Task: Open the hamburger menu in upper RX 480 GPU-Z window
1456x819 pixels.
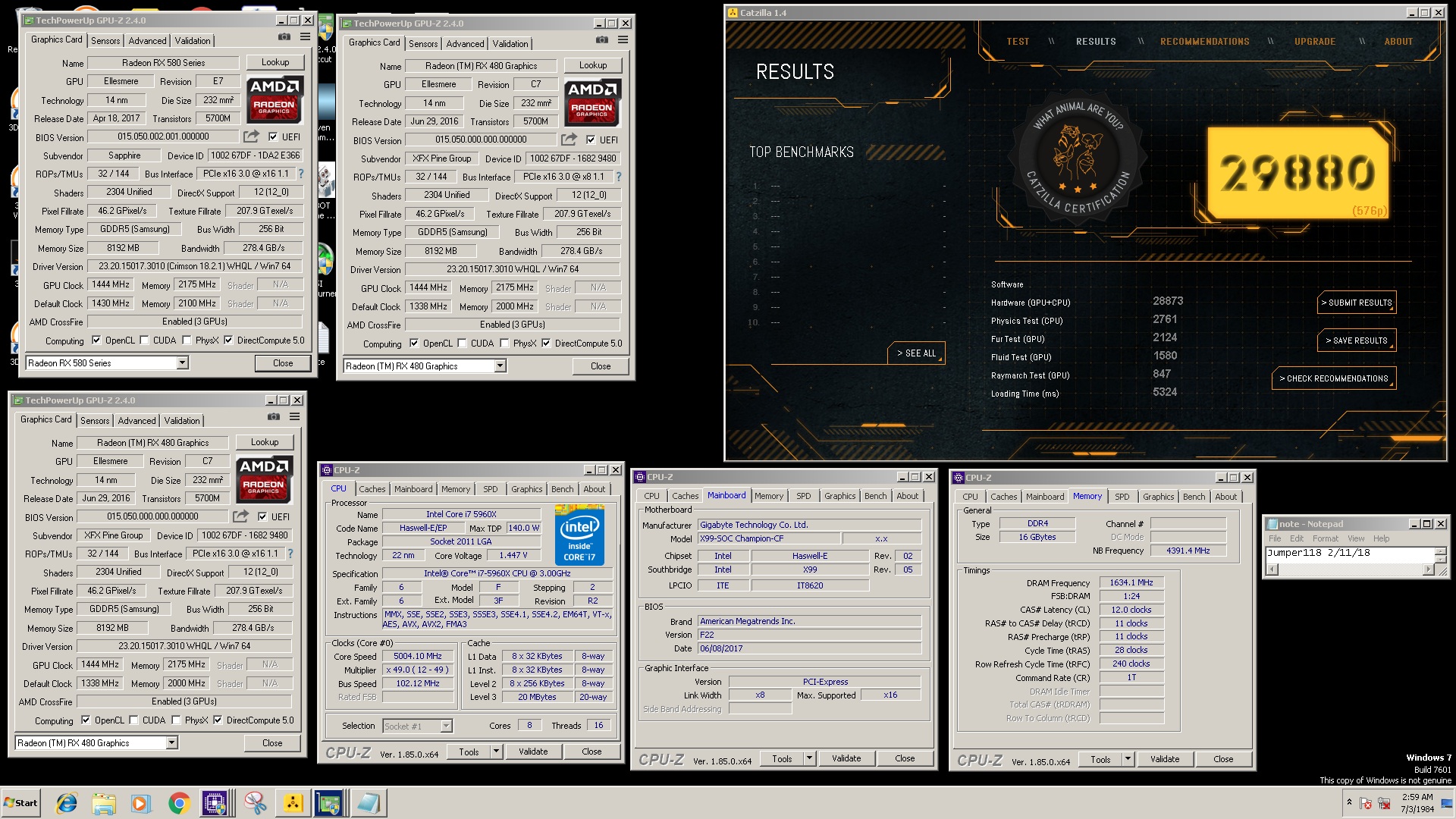Action: point(623,40)
